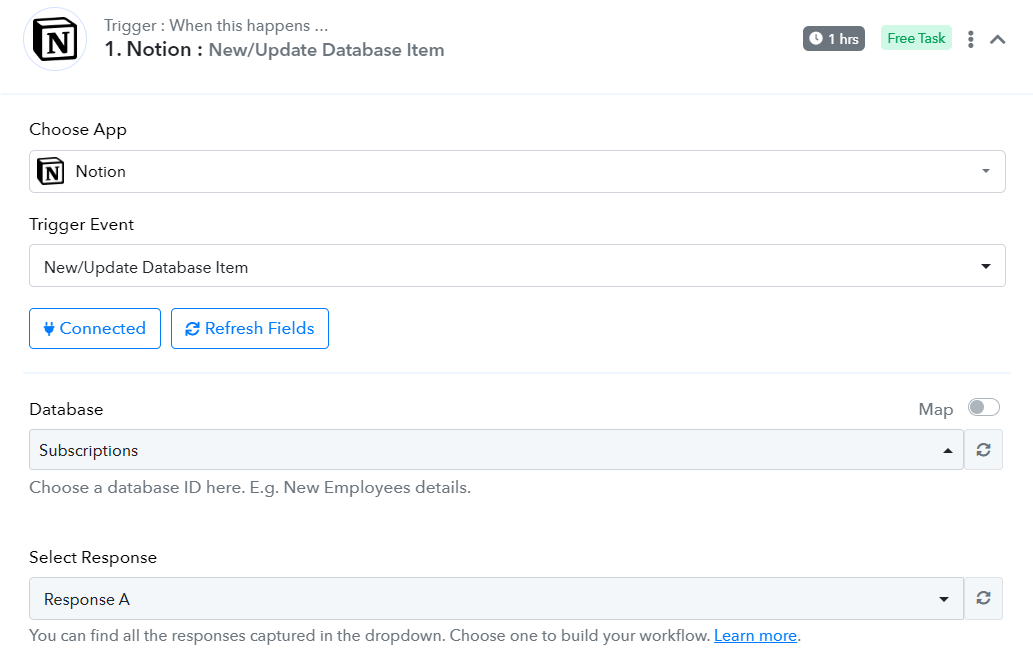Click the small Notion icon in app field

click(51, 171)
